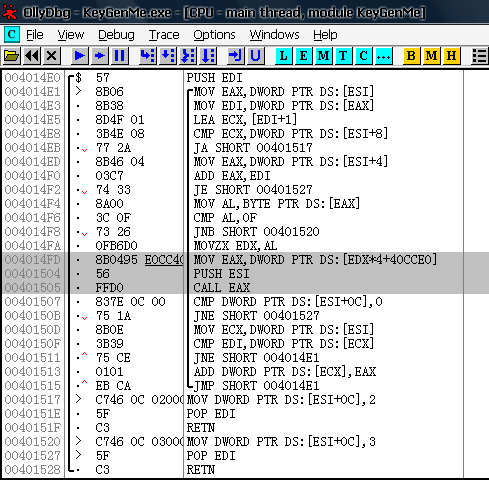Run thread with arrow icon
The height and width of the screenshot is (480, 489).
(100, 56)
